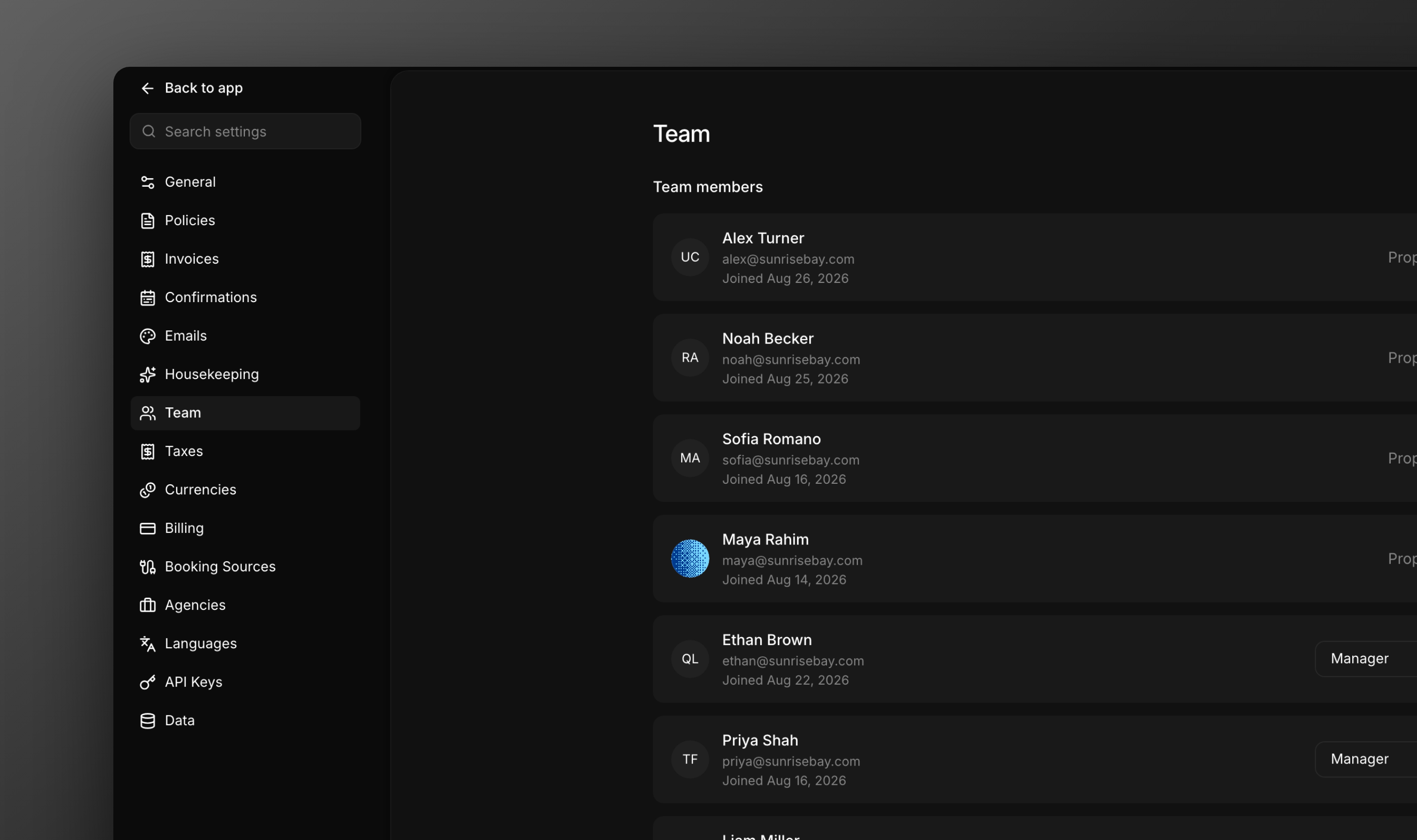This screenshot has height=840, width=1417.
Task: Click the name Sofia Romano
Action: coord(771,439)
